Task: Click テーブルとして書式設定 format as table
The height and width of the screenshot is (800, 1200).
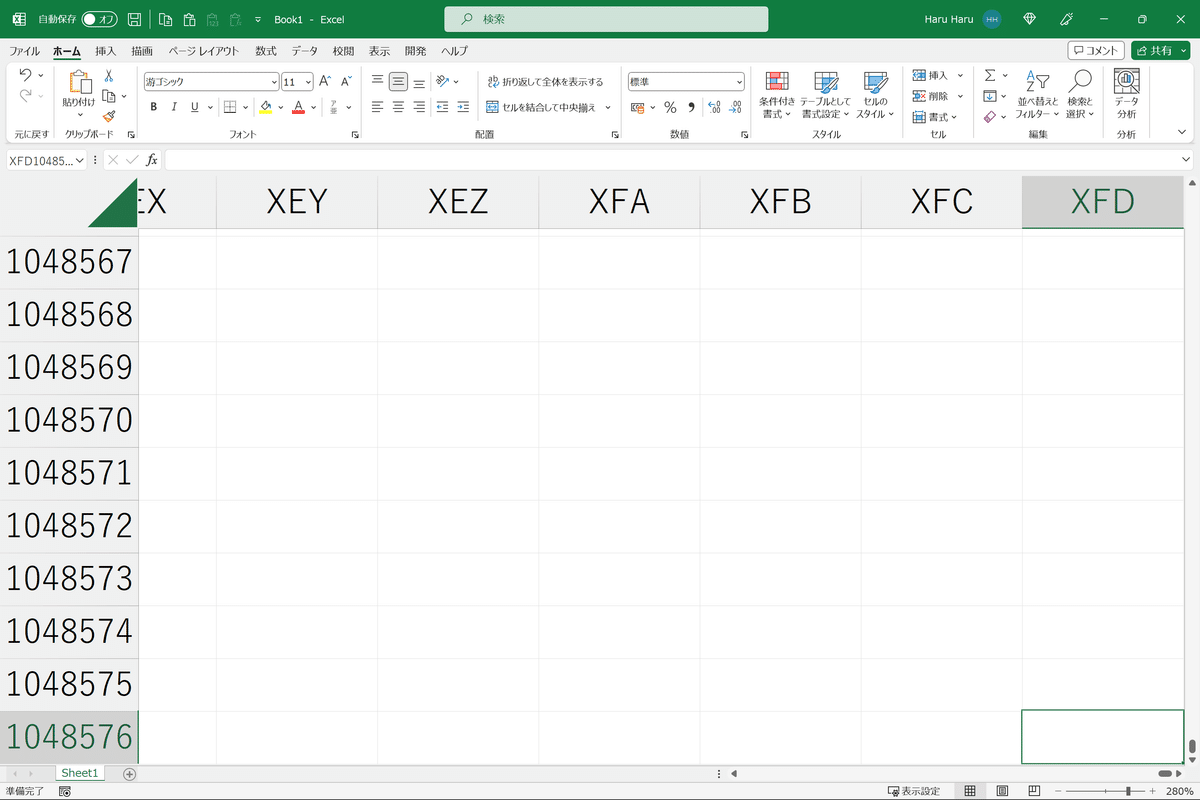Action: (x=825, y=95)
